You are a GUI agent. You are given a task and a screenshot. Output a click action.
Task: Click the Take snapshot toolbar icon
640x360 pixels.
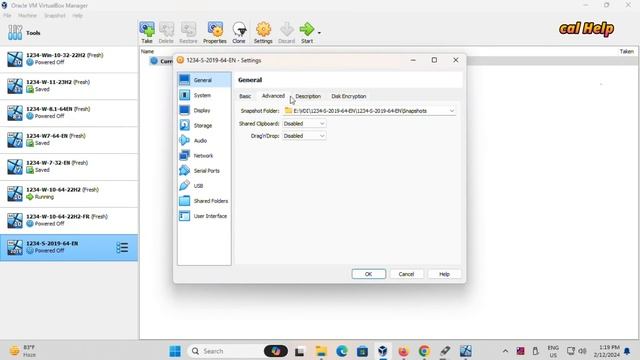pyautogui.click(x=147, y=33)
